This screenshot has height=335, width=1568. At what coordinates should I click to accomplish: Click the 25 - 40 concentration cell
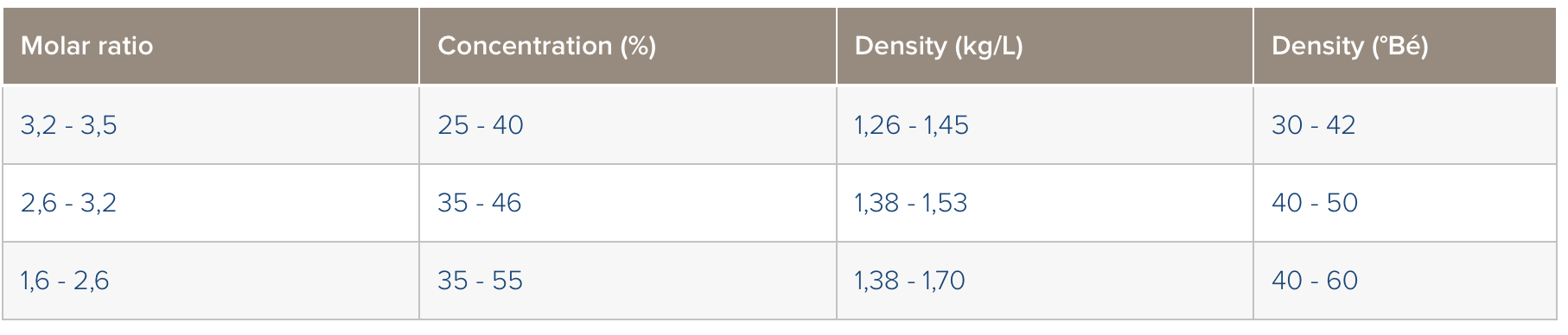coord(628,125)
